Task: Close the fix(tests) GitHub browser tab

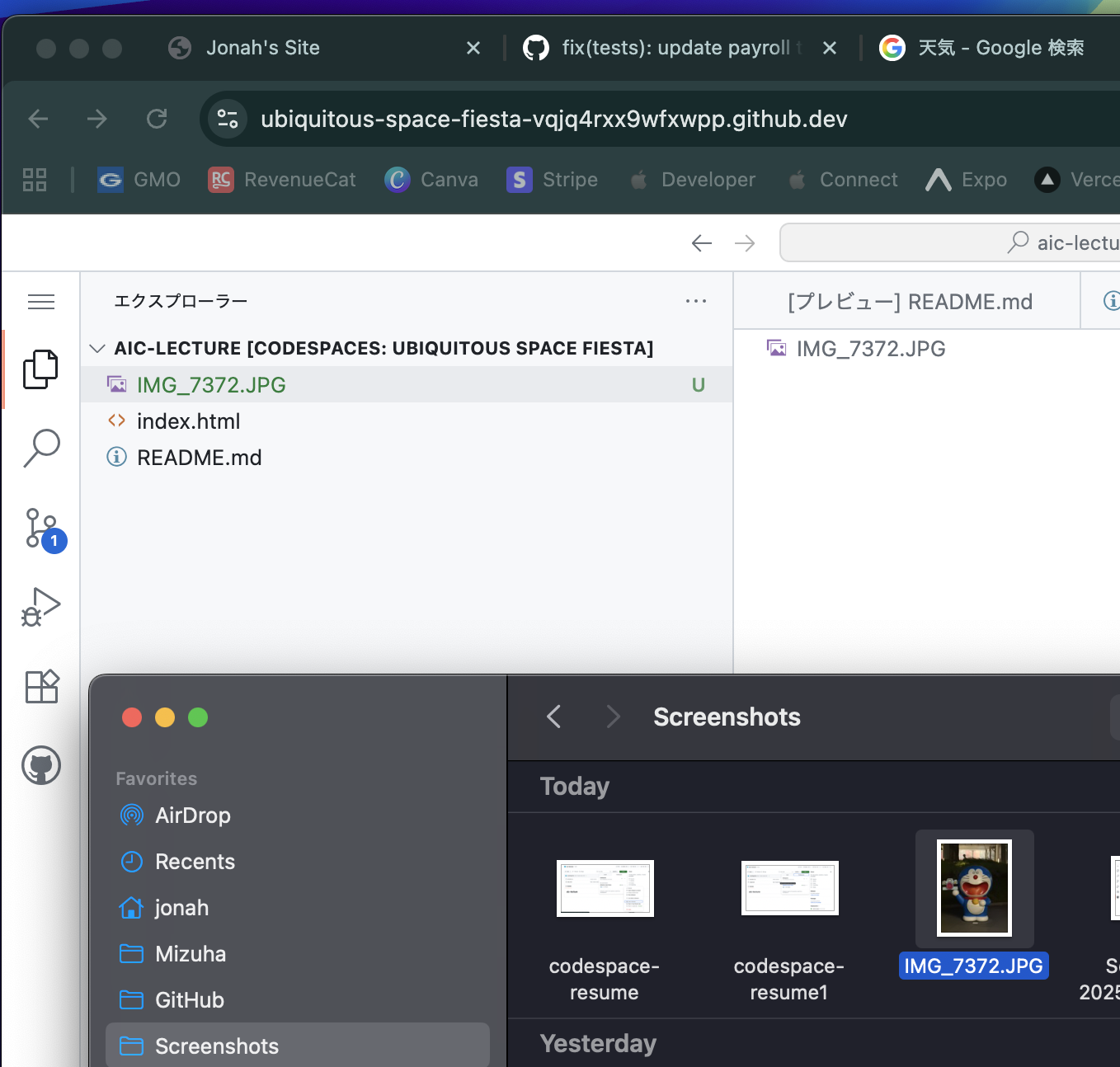Action: [x=830, y=48]
